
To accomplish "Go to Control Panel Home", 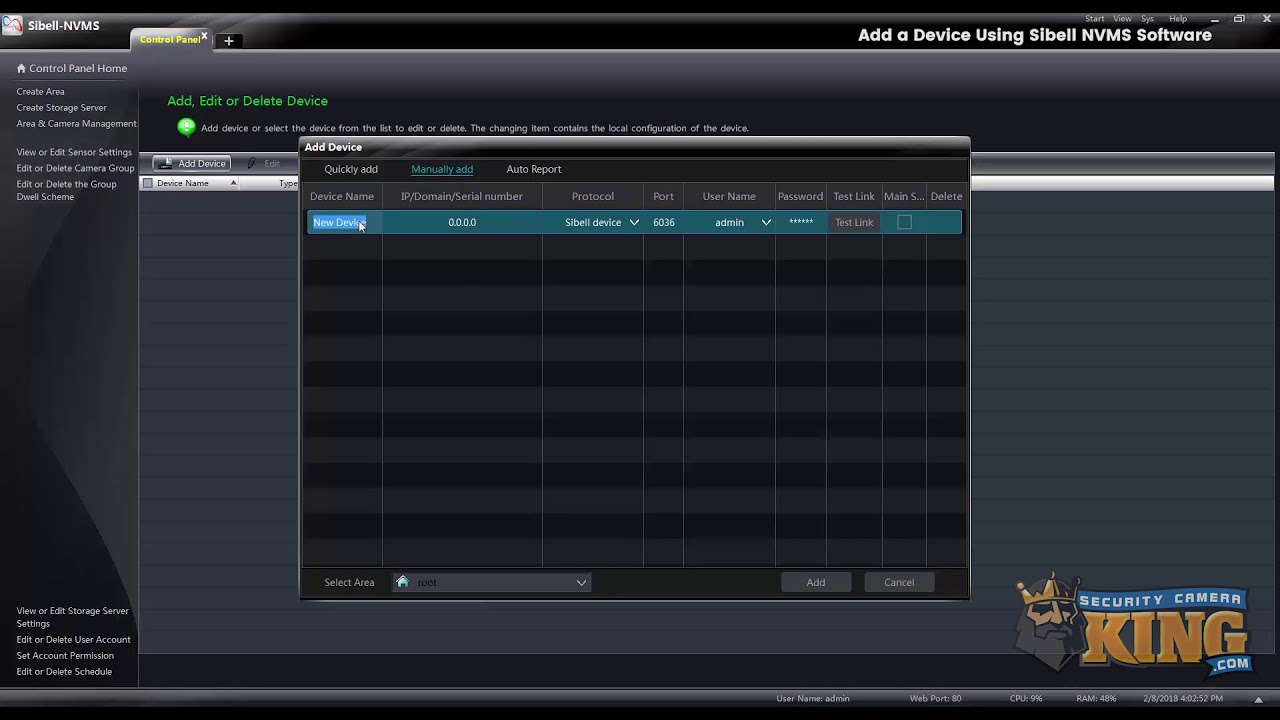I will click(78, 68).
